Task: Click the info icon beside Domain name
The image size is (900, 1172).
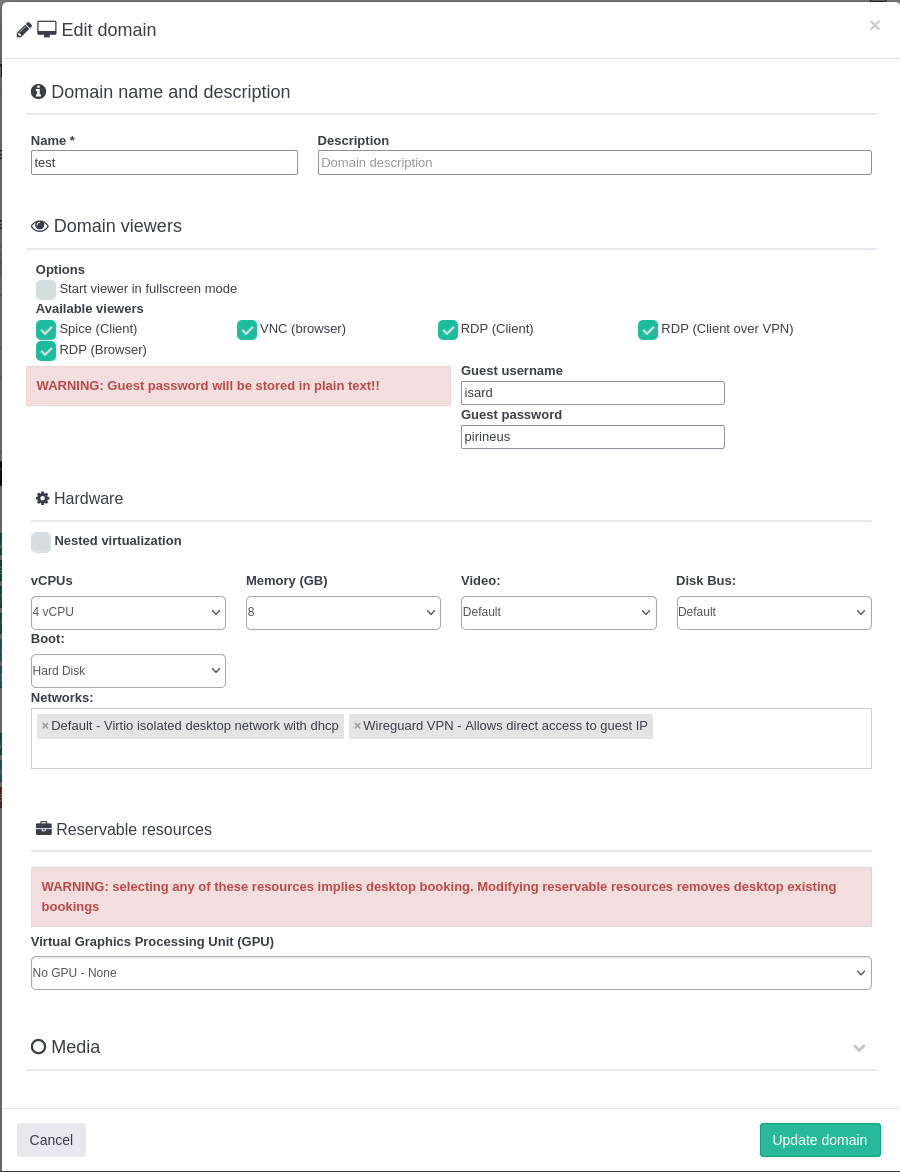Action: pos(39,92)
